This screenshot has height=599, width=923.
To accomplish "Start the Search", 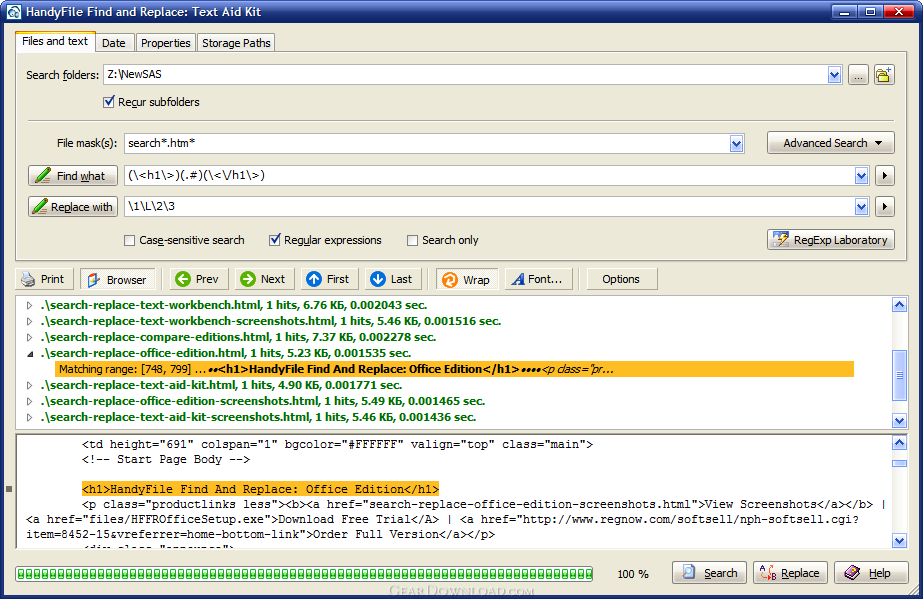I will pyautogui.click(x=709, y=573).
